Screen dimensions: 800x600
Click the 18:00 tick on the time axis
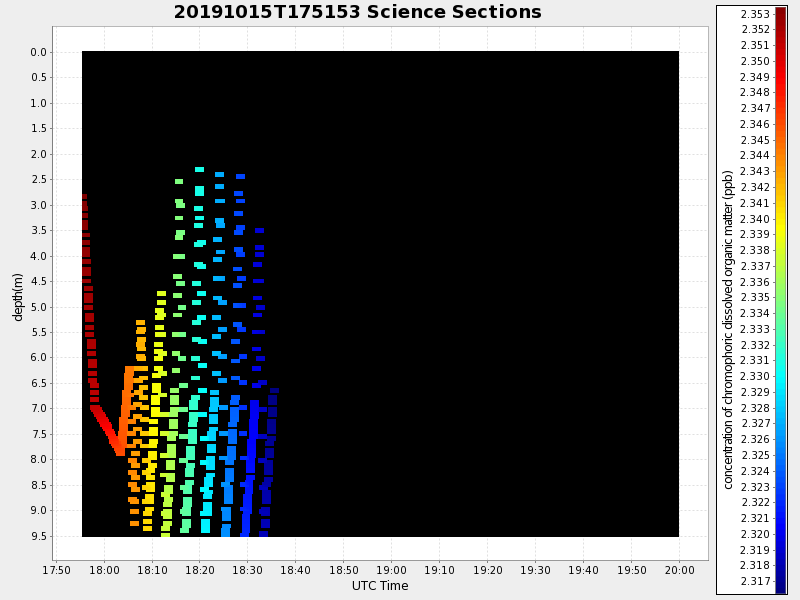point(104,570)
